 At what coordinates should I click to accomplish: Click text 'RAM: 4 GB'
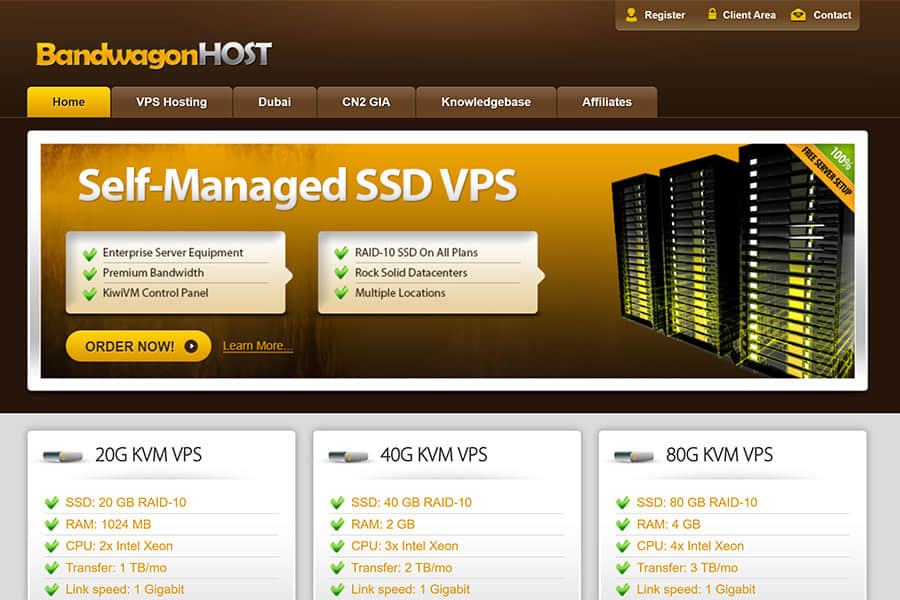click(669, 524)
